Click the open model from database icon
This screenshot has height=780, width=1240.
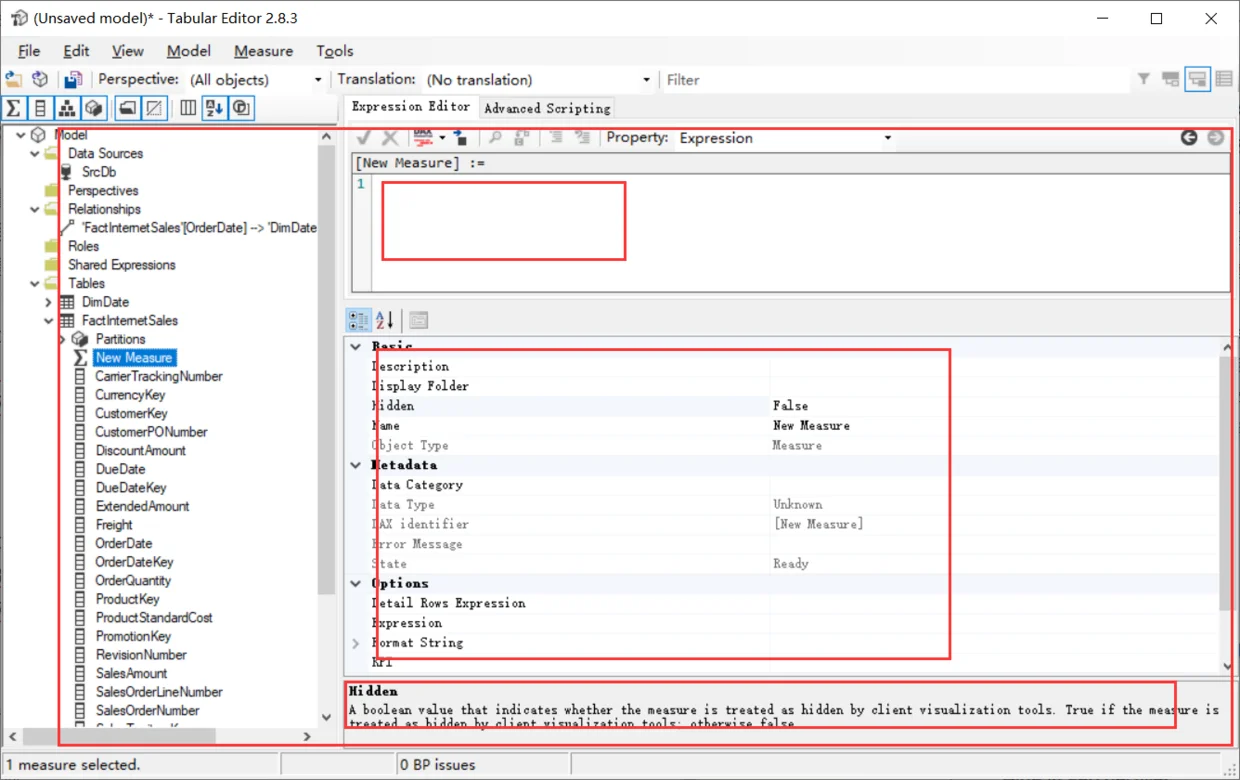pos(40,79)
